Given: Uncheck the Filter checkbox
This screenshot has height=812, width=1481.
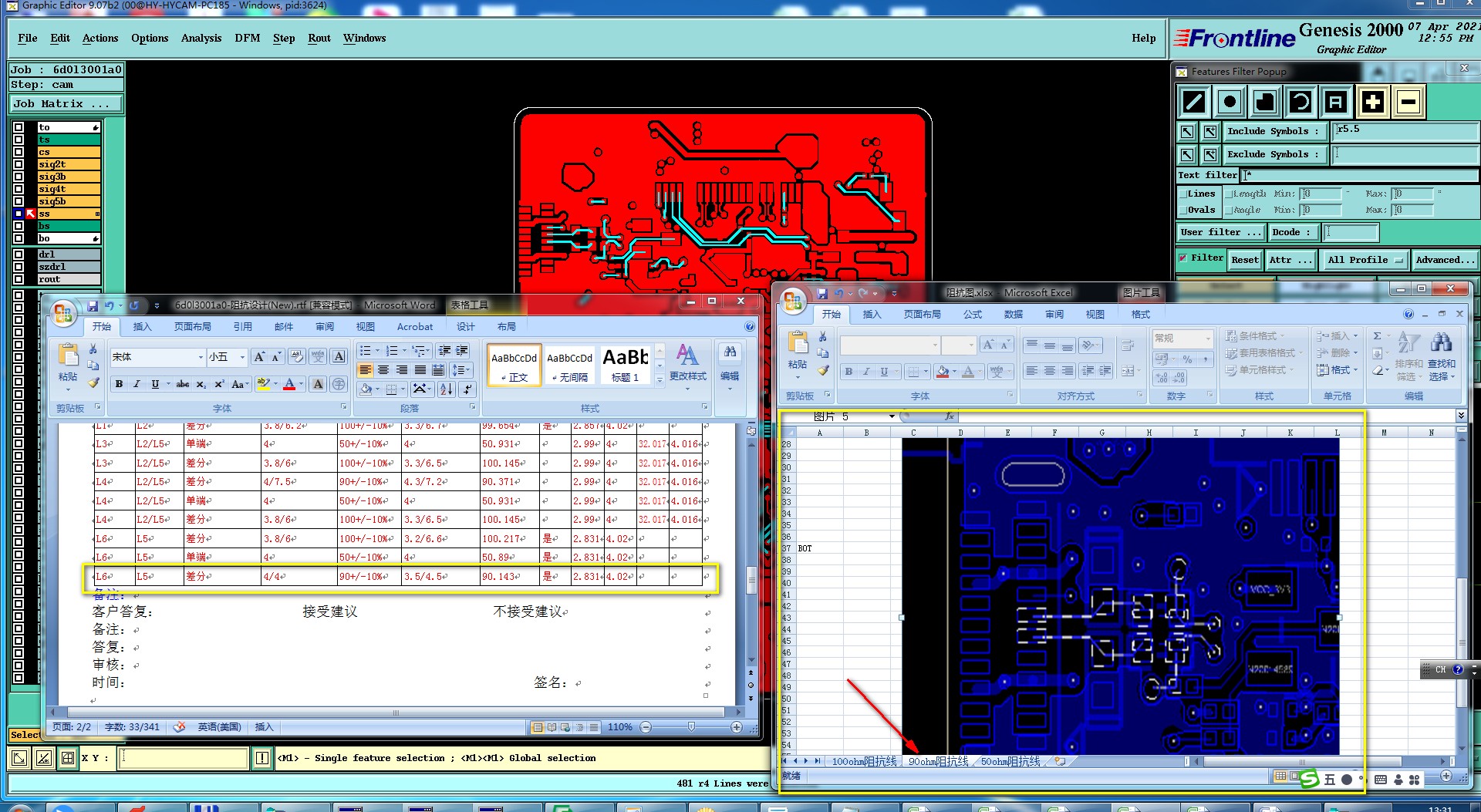Looking at the screenshot, I should pyautogui.click(x=1183, y=258).
